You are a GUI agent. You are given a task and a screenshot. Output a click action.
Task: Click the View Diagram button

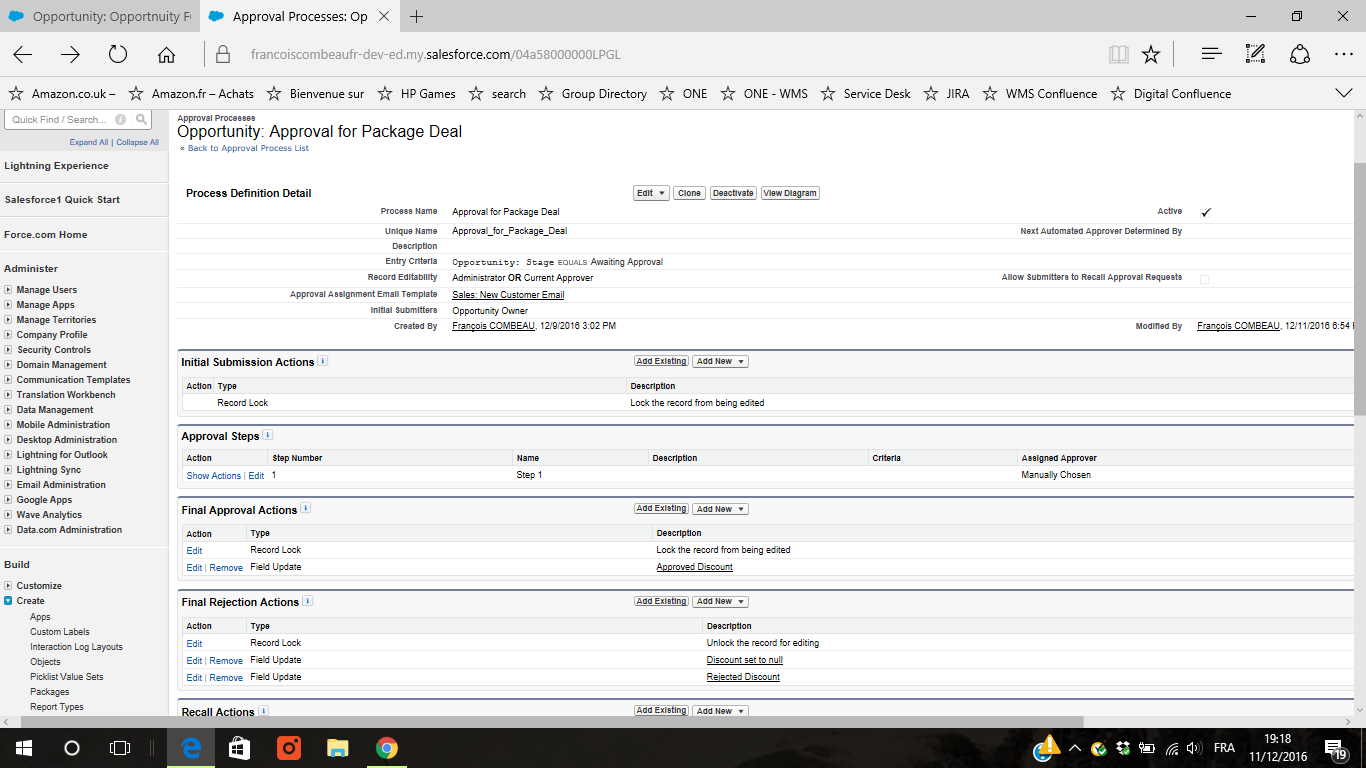[x=790, y=193]
